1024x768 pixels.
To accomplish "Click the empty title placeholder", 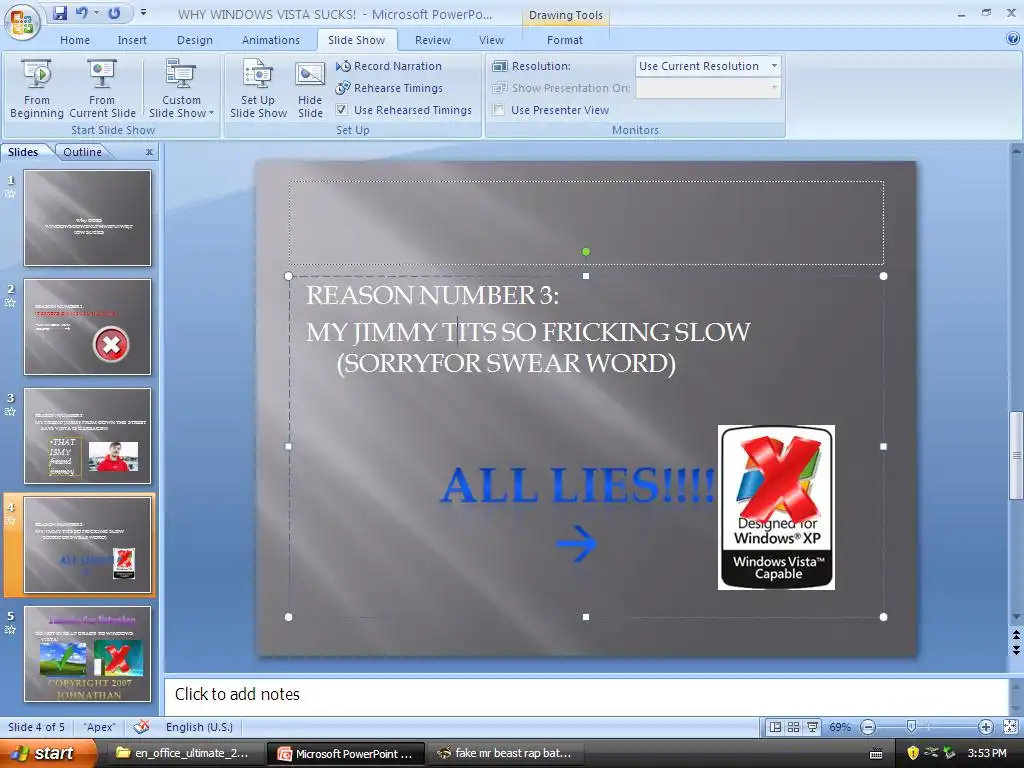I will click(586, 223).
